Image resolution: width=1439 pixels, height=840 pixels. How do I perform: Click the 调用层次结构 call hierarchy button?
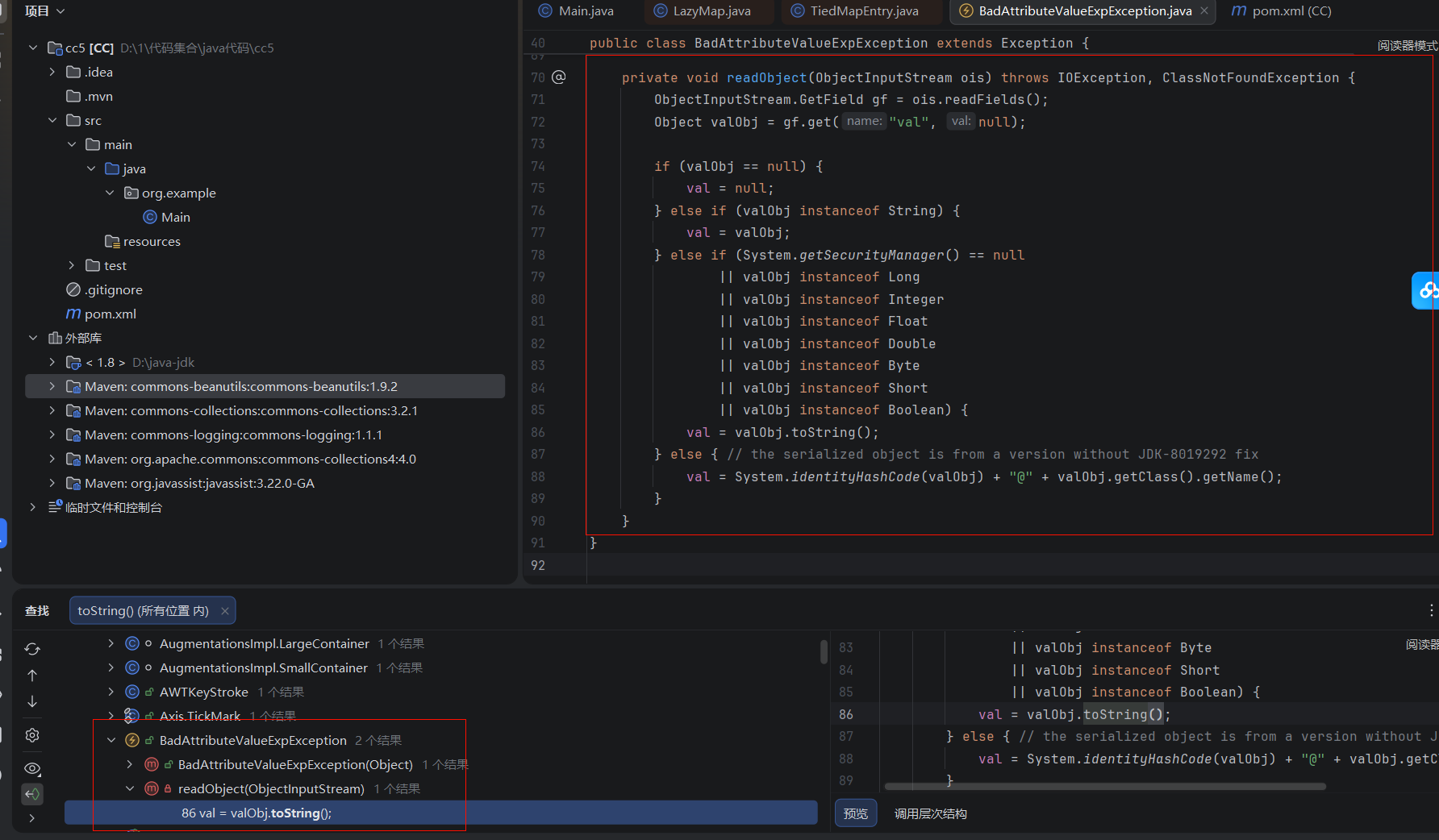point(930,813)
